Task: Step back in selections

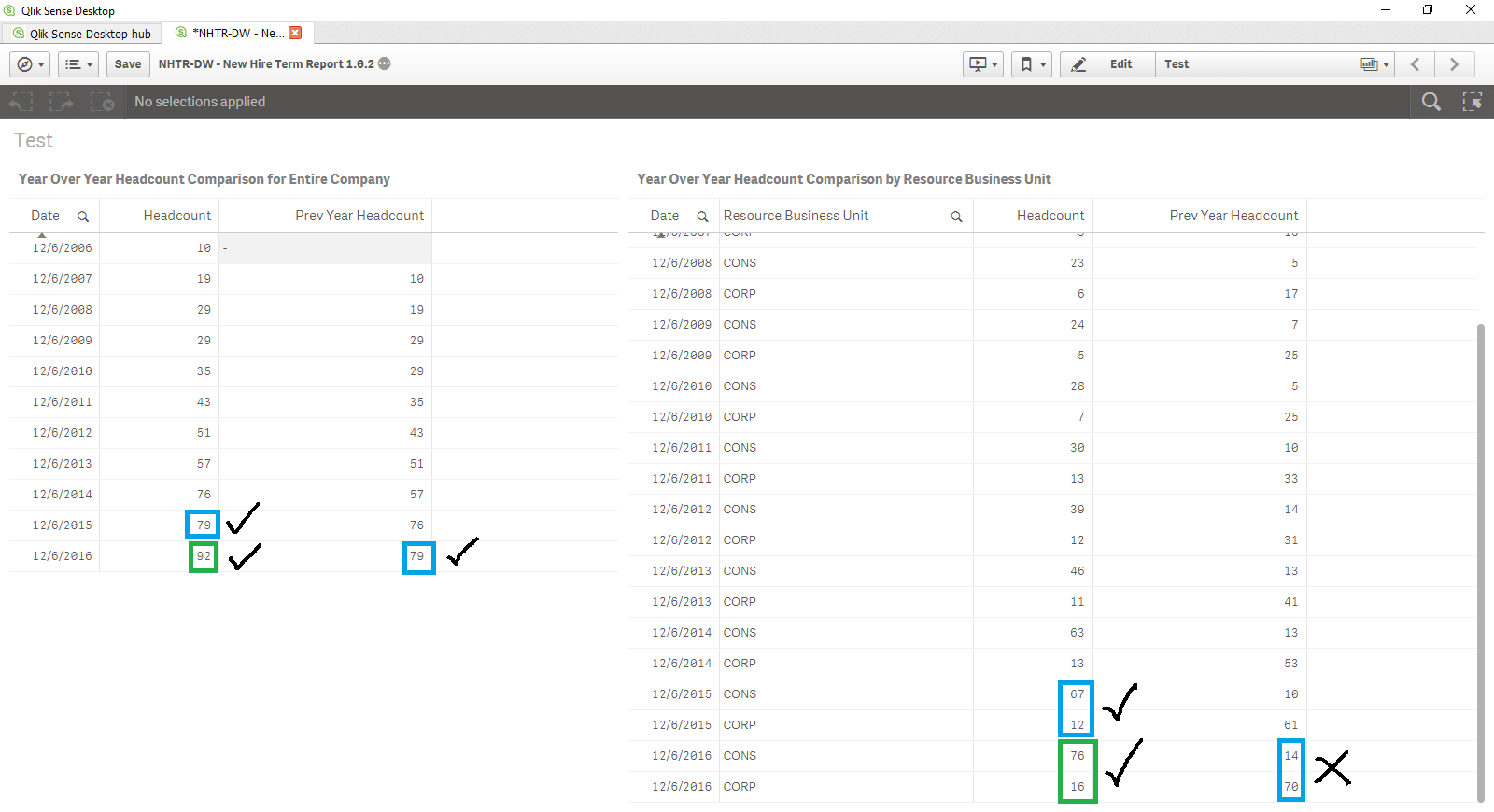Action: (x=21, y=102)
